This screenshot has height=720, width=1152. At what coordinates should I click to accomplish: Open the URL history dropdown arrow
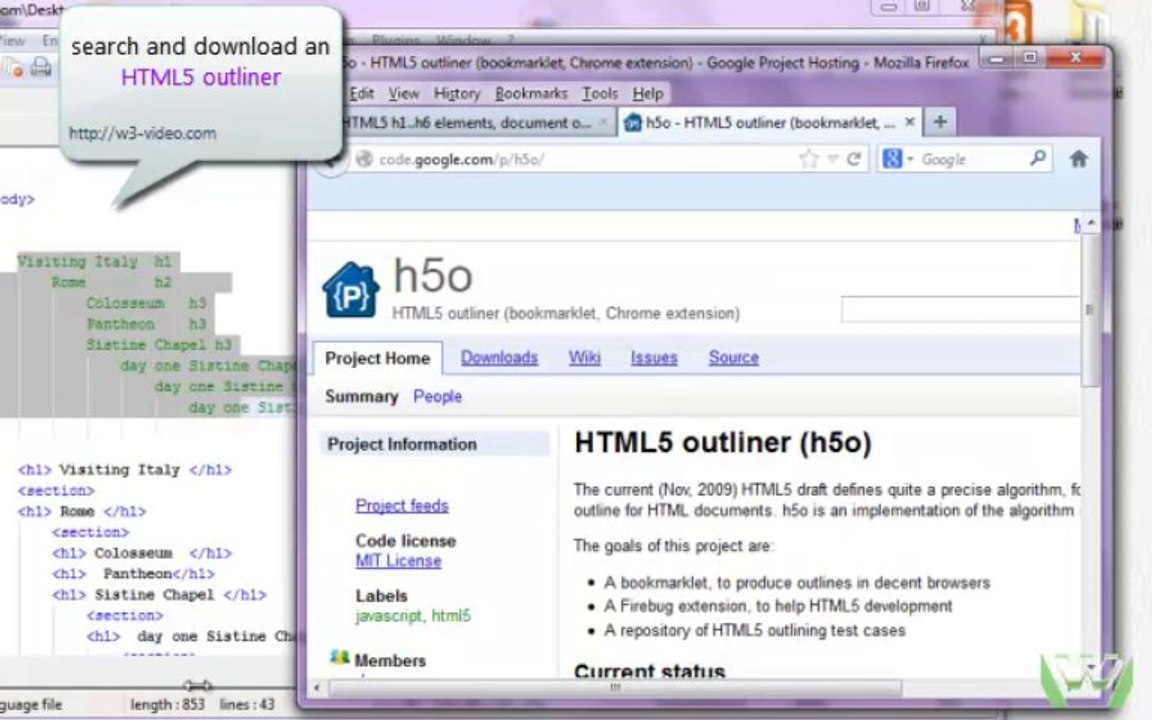tap(832, 159)
